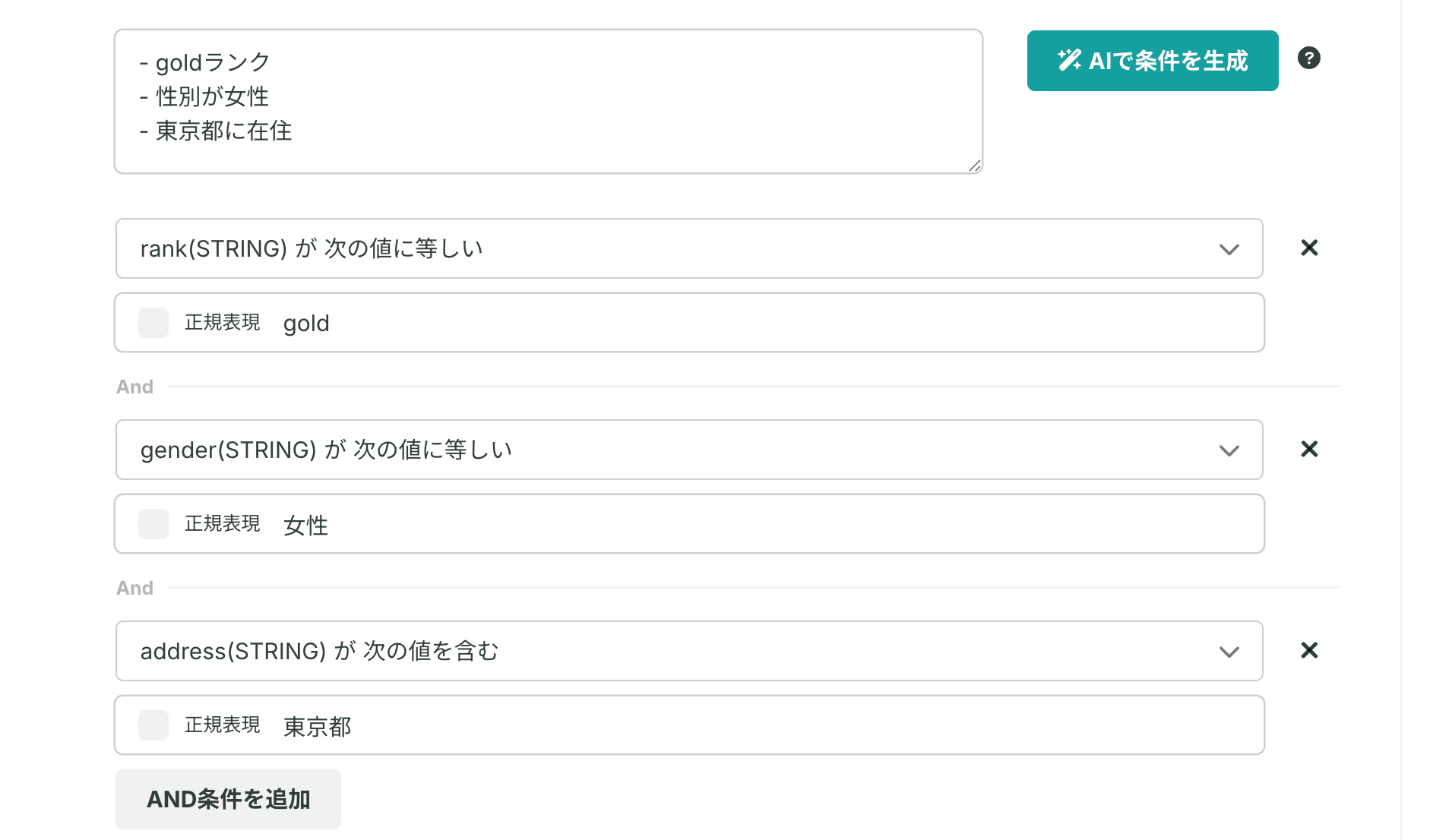Enable 正規表現 checkbox for gold value
The height and width of the screenshot is (840, 1433).
coord(153,323)
